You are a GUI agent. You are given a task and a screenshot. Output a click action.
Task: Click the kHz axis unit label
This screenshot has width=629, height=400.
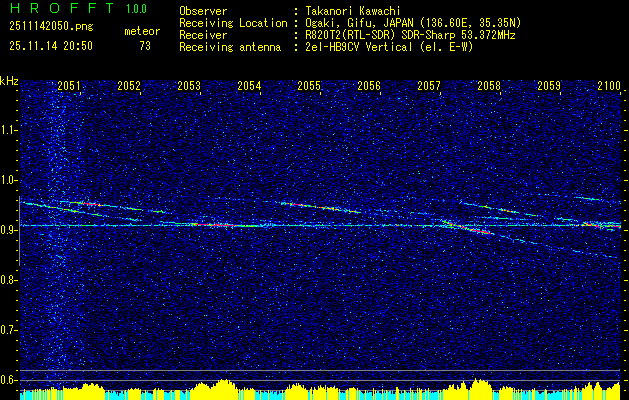9,81
